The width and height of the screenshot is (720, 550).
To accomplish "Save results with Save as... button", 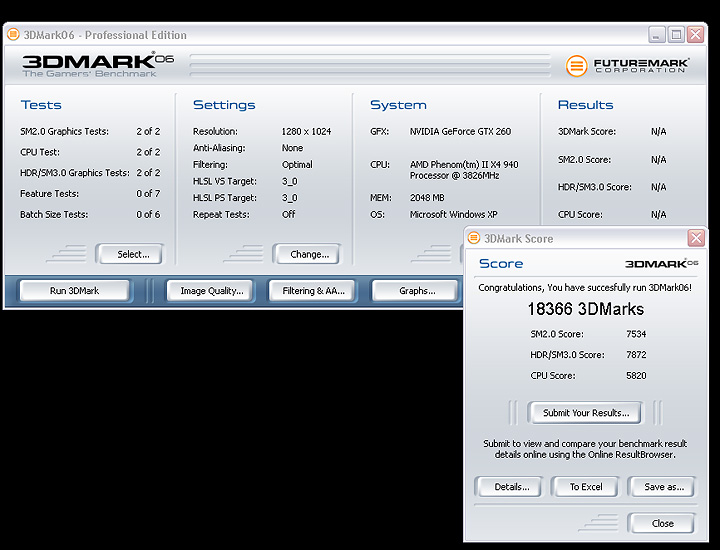I will coord(662,487).
